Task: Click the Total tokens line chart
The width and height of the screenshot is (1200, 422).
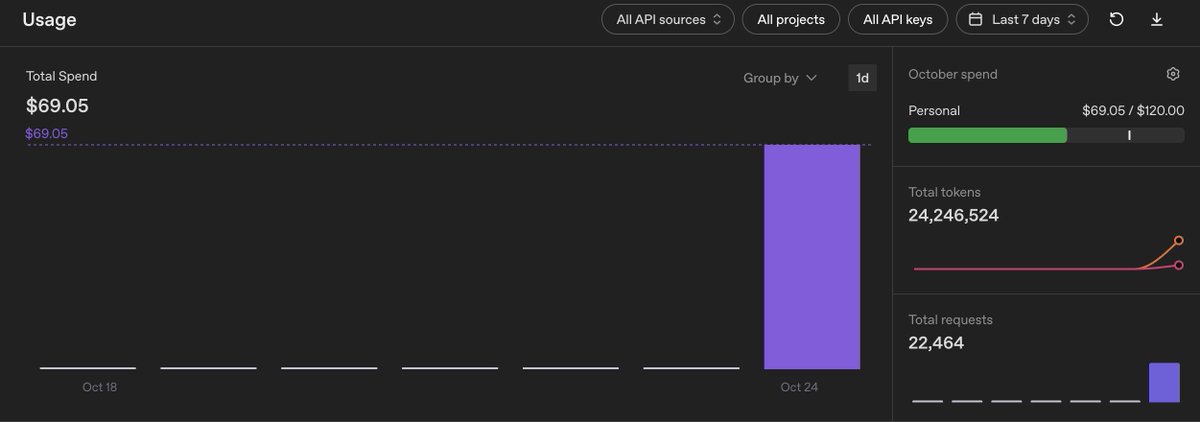Action: pos(1047,255)
